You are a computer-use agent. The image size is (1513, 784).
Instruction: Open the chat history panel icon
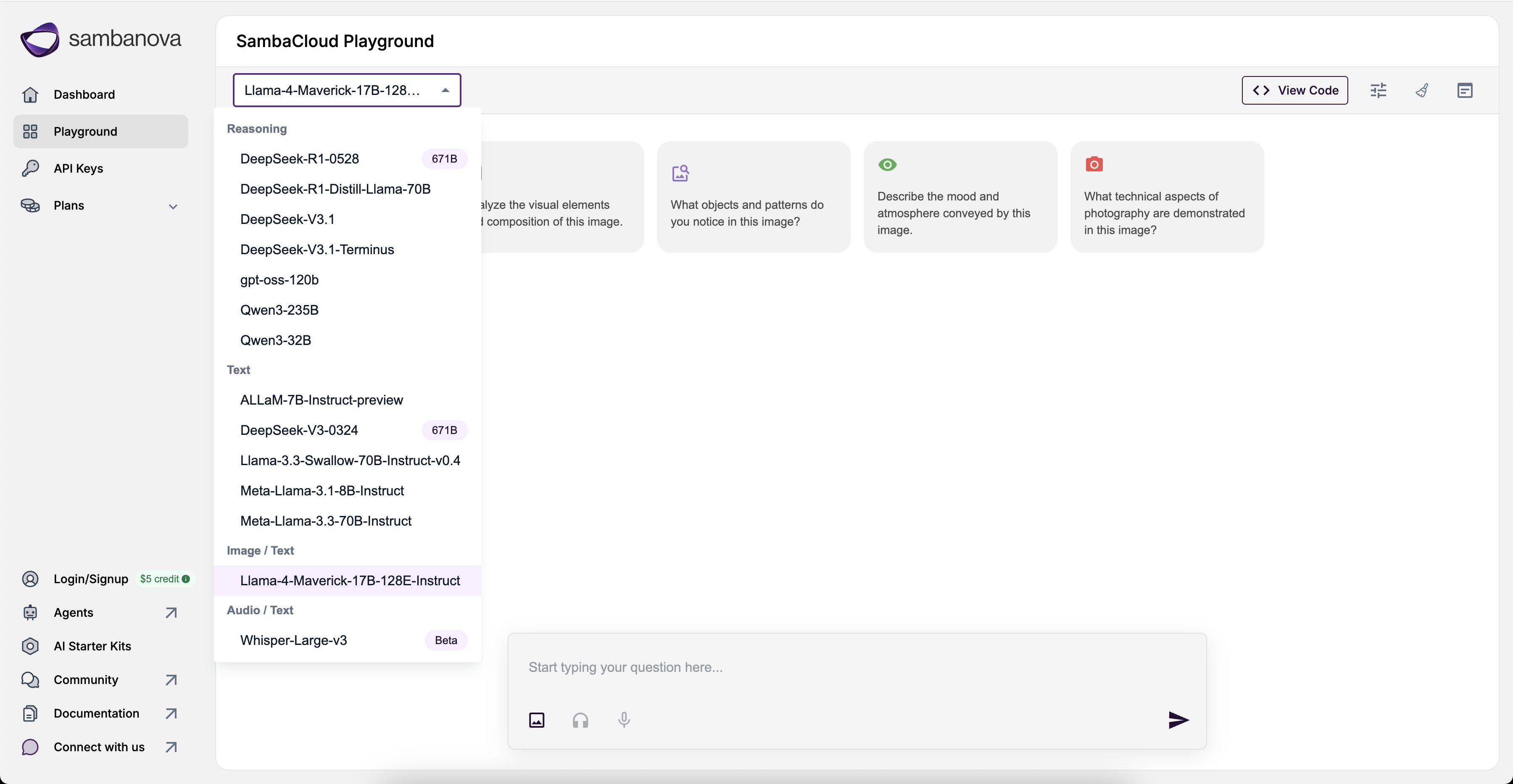(x=1464, y=90)
